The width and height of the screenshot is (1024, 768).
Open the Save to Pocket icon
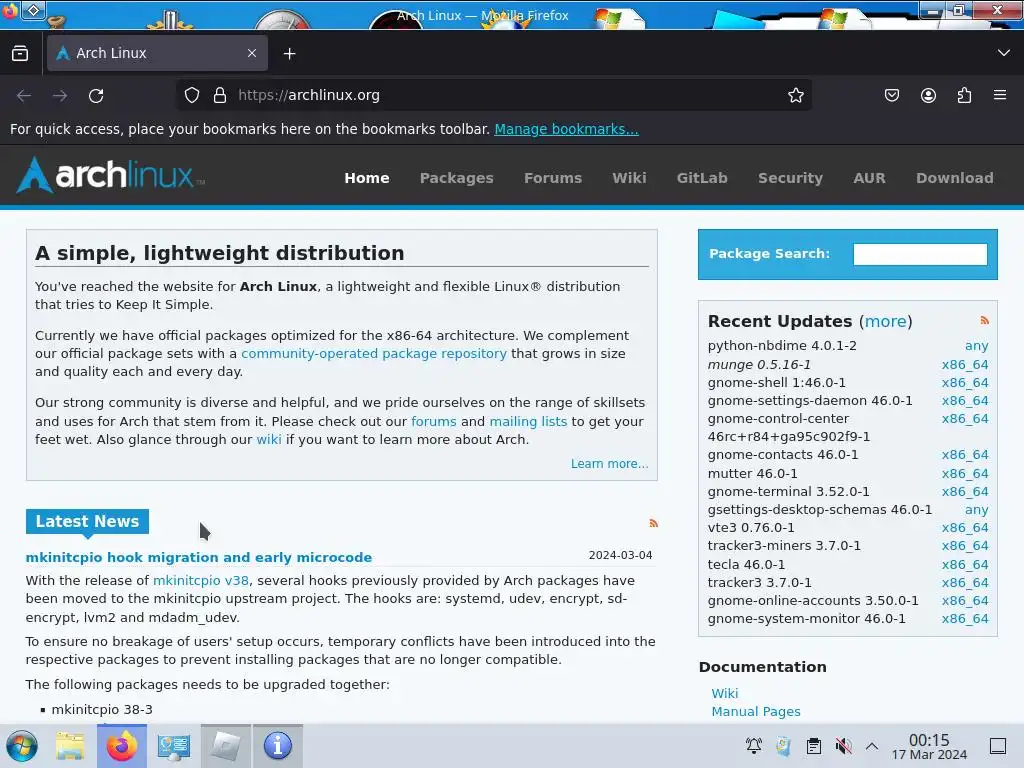click(x=891, y=95)
